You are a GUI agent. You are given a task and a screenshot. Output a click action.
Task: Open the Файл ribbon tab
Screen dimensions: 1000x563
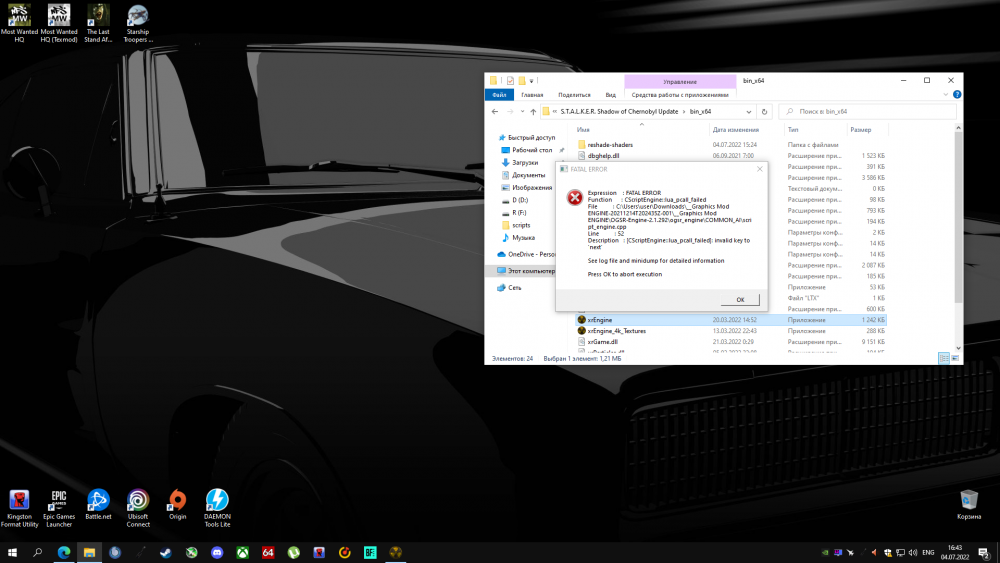[x=499, y=95]
